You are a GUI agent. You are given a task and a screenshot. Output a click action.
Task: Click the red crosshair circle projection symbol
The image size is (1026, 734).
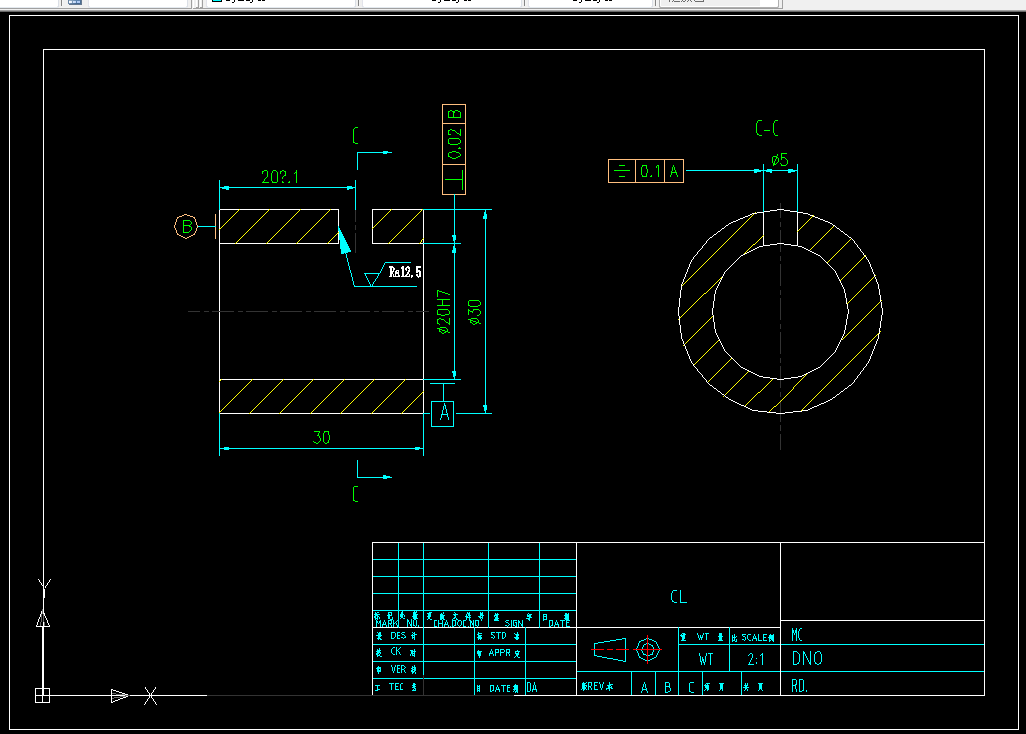click(x=648, y=650)
